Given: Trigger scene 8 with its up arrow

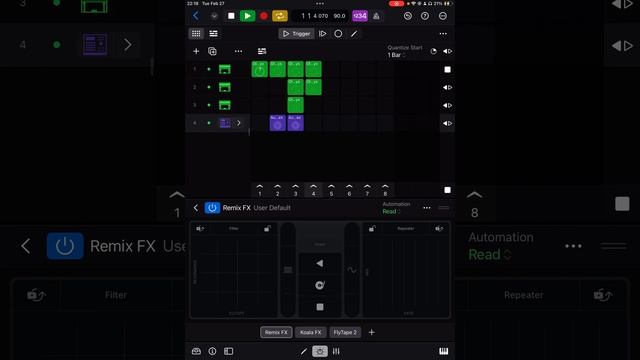Looking at the screenshot, I should pos(385,190).
